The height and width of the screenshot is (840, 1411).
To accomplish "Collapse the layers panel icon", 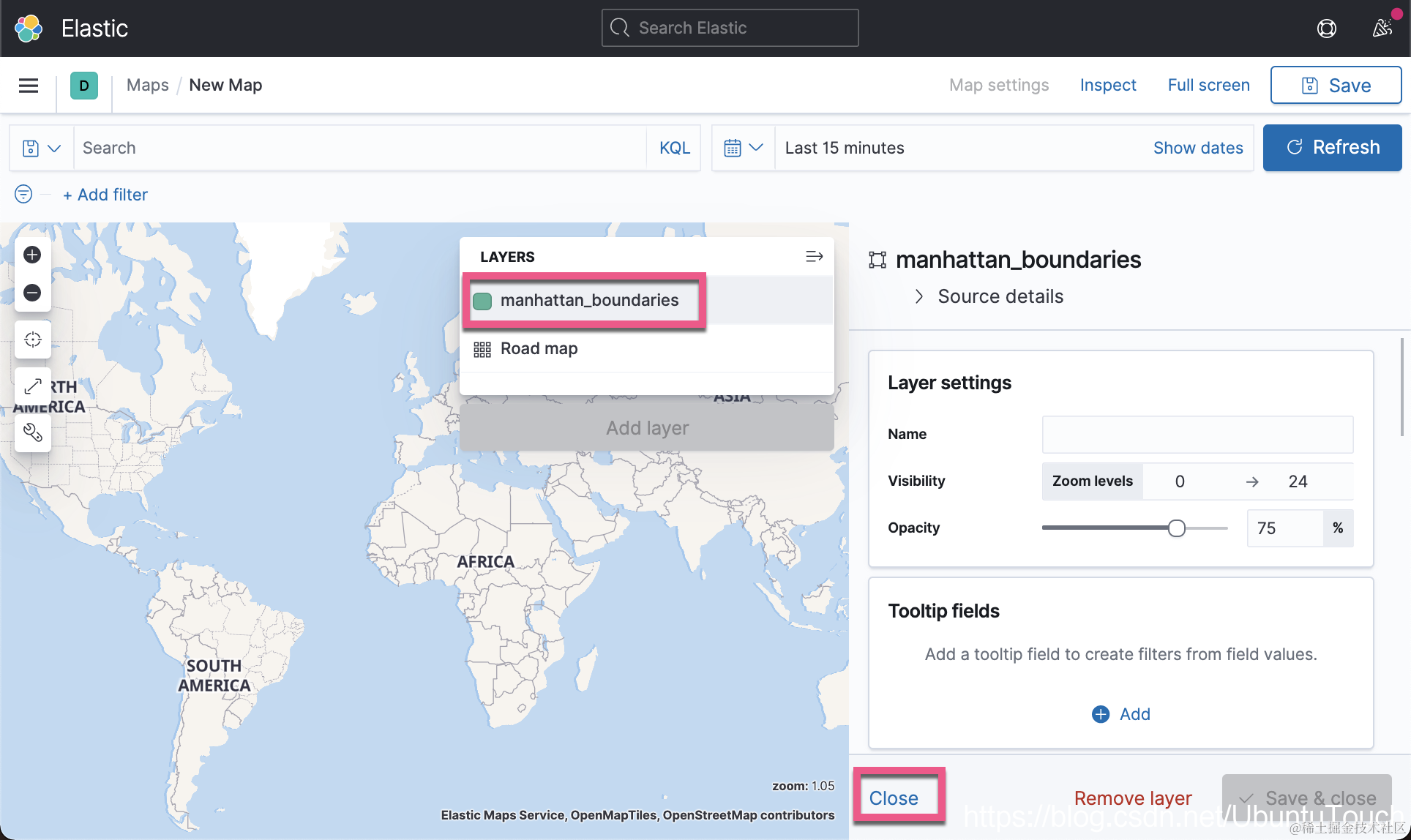I will (x=814, y=257).
